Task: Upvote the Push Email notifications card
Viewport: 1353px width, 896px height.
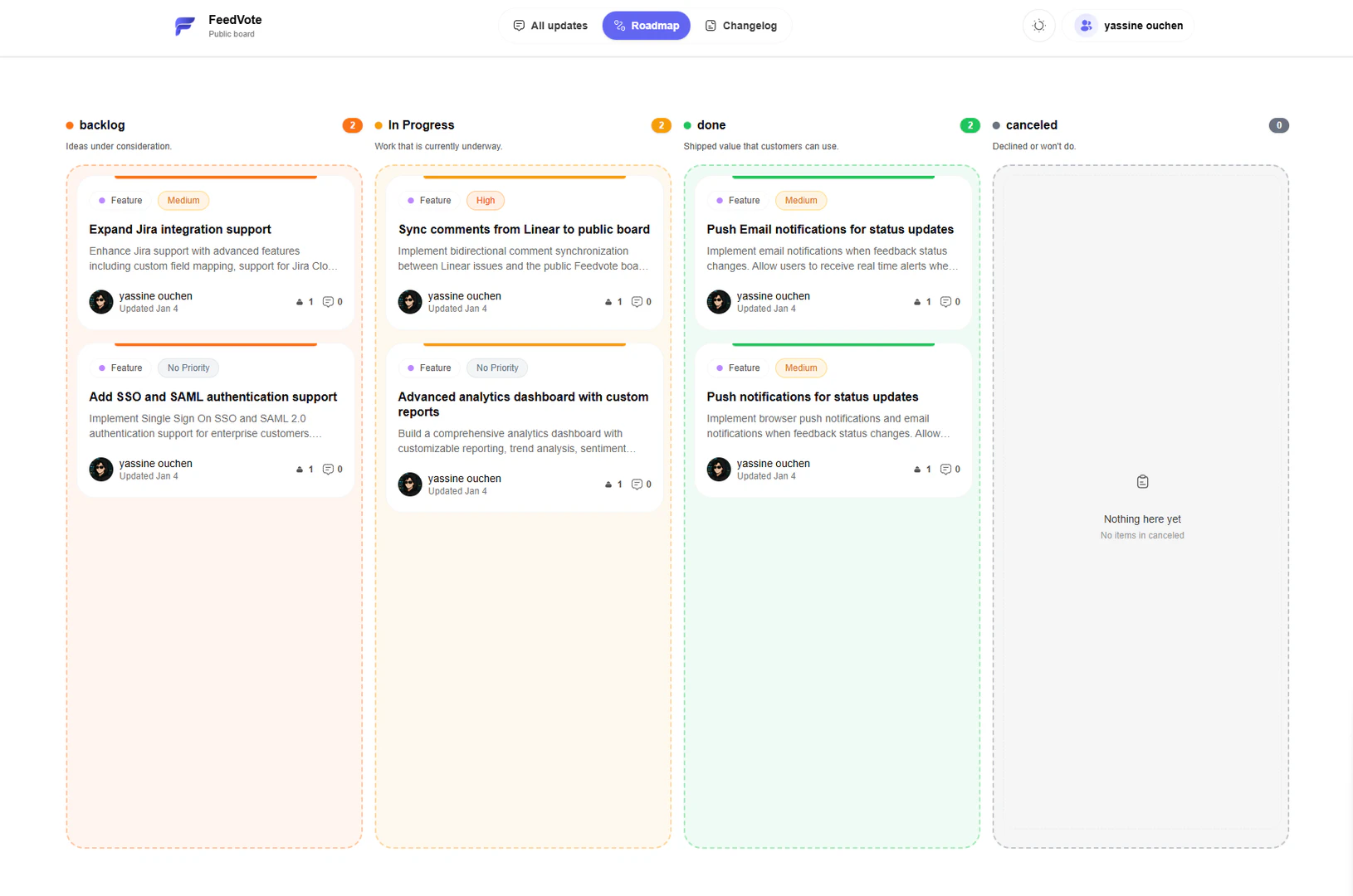Action: pyautogui.click(x=922, y=302)
